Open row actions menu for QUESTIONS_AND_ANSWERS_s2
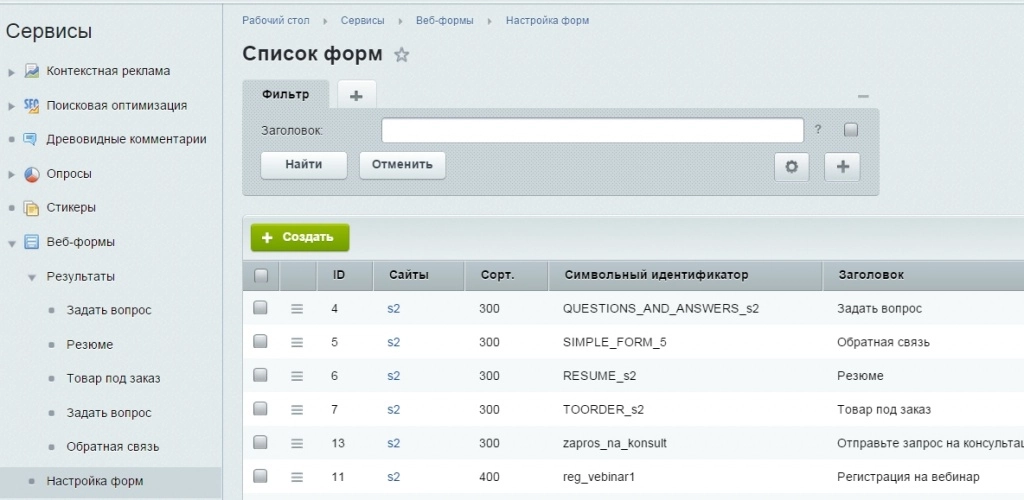 pos(296,309)
